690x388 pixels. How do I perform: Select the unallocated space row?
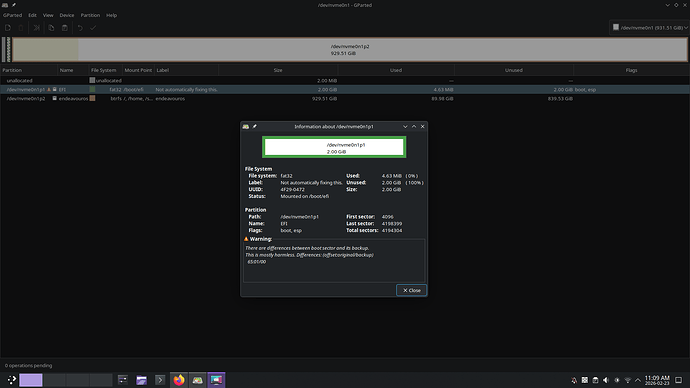click(x=345, y=81)
